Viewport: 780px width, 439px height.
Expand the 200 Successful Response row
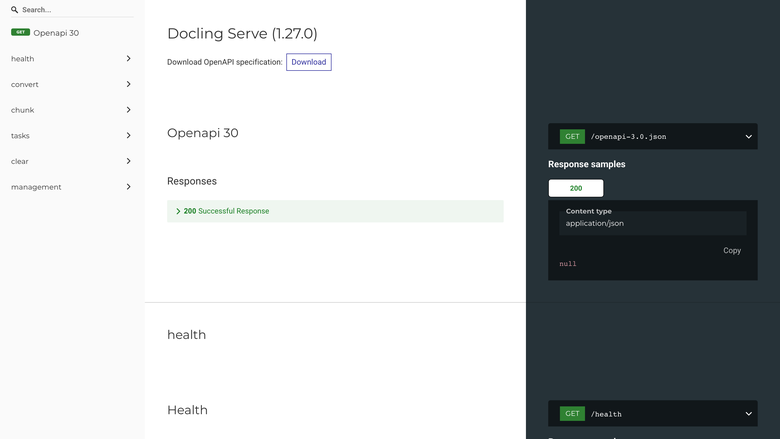pyautogui.click(x=335, y=211)
